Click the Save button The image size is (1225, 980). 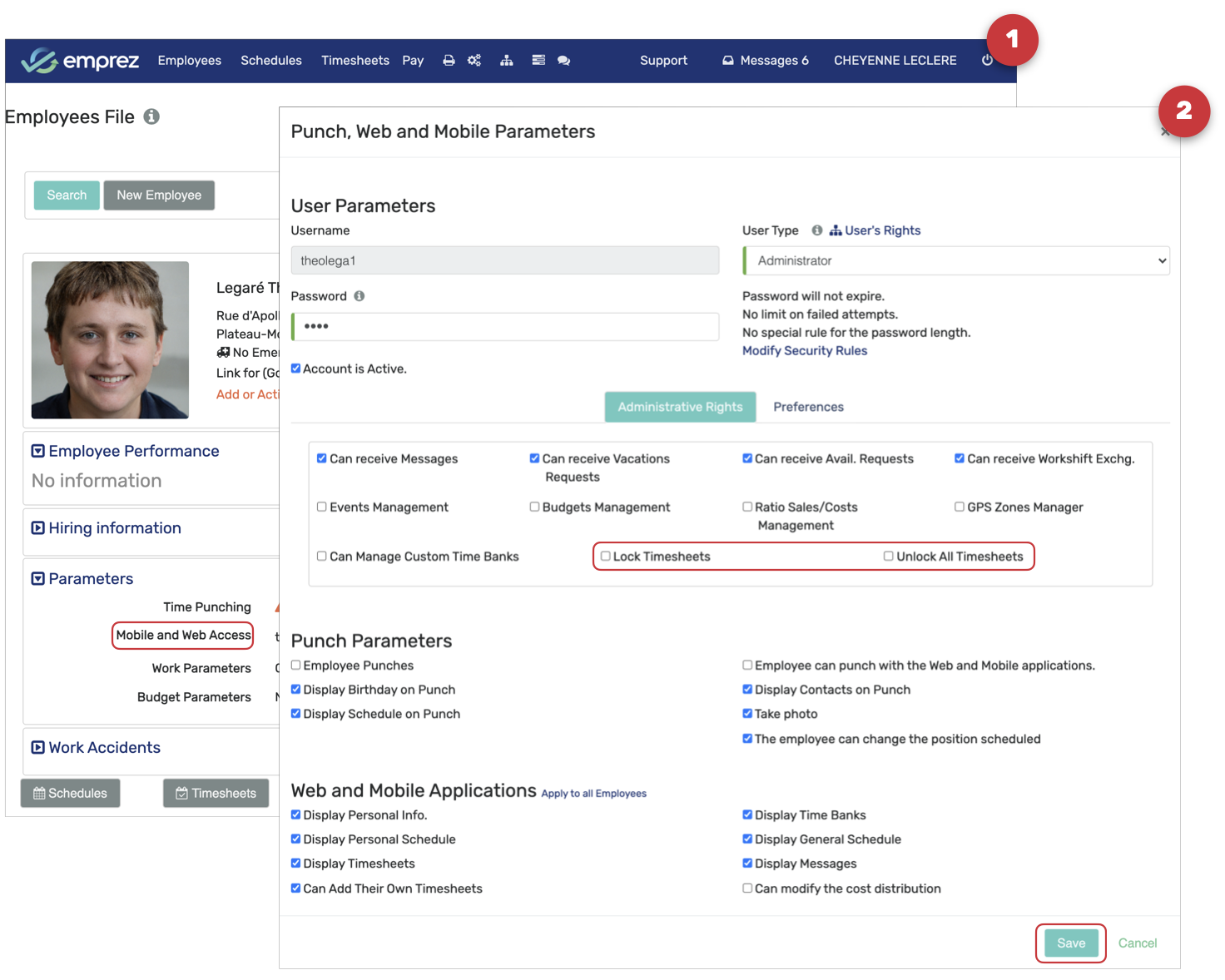(1070, 943)
